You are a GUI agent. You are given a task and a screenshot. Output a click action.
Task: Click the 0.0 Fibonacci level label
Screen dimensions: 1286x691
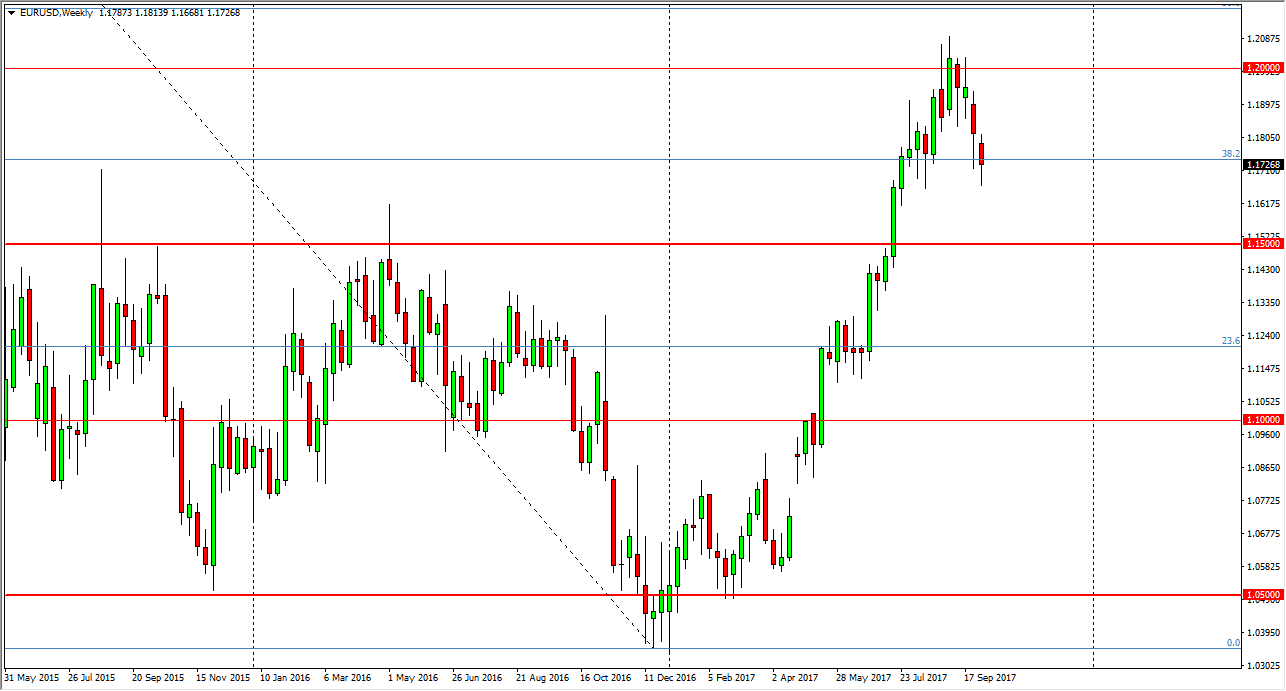(1233, 643)
